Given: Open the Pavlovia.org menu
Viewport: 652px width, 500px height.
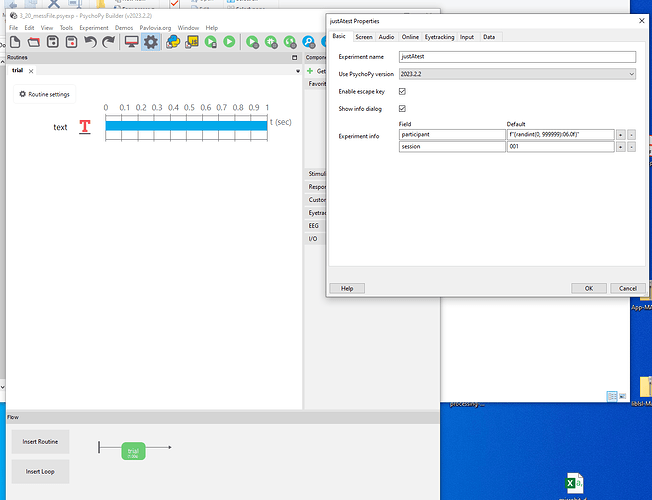Looking at the screenshot, I should [155, 28].
